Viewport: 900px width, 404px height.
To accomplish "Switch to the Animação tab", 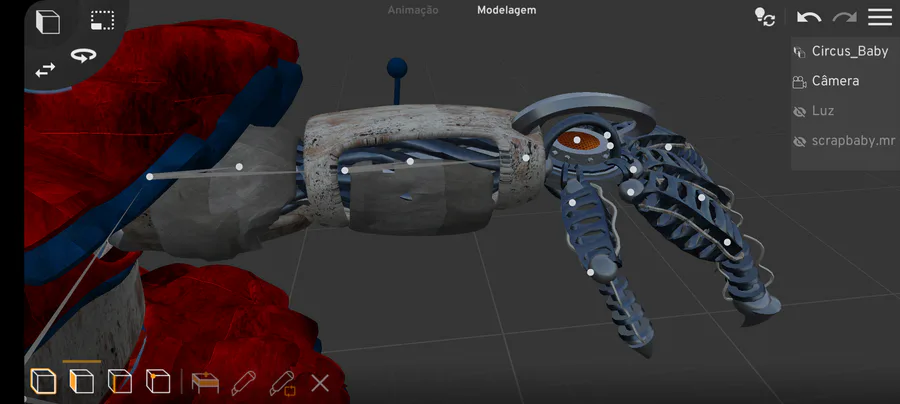I will tap(413, 10).
